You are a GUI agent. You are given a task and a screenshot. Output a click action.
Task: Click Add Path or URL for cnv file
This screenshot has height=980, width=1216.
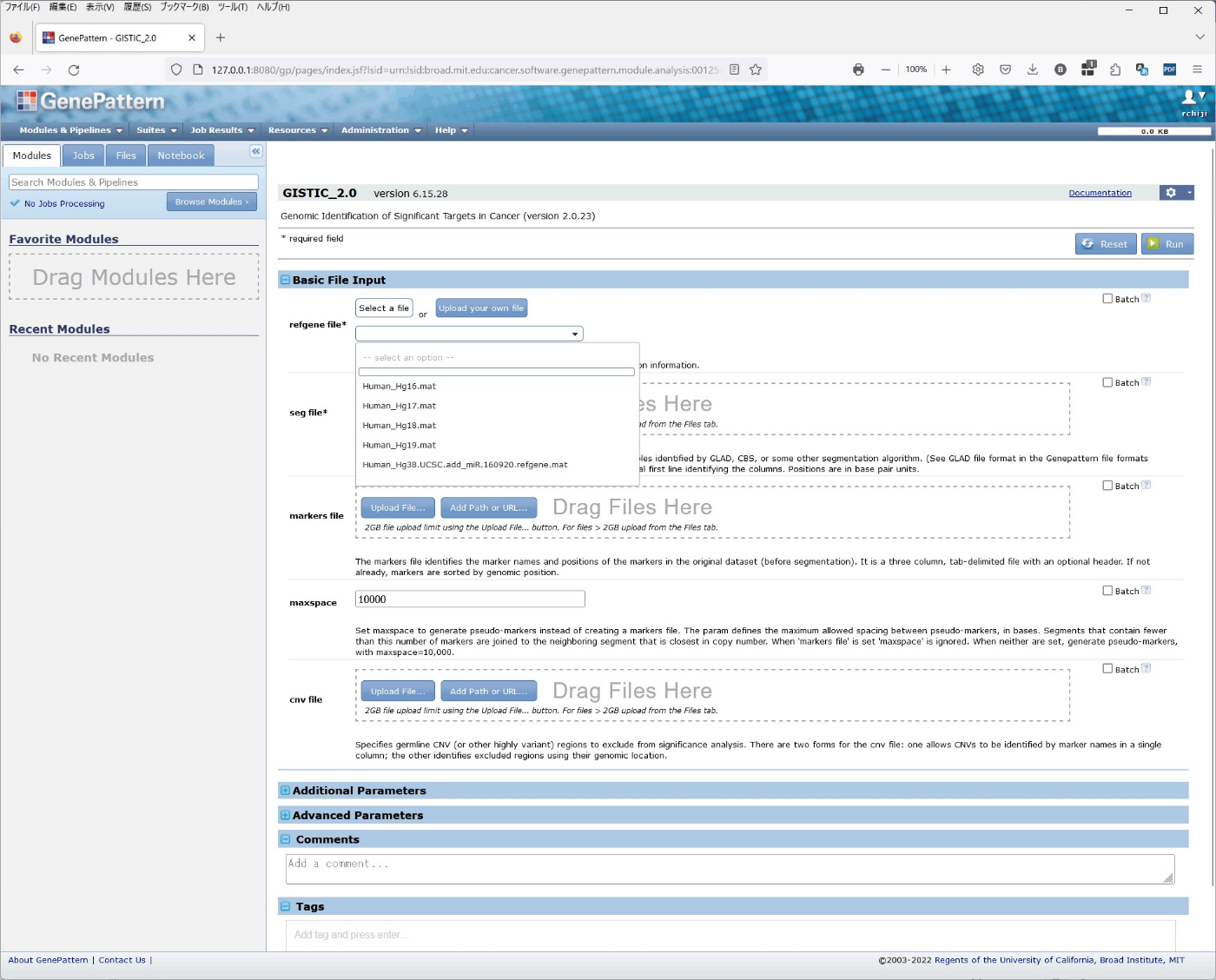coord(489,692)
